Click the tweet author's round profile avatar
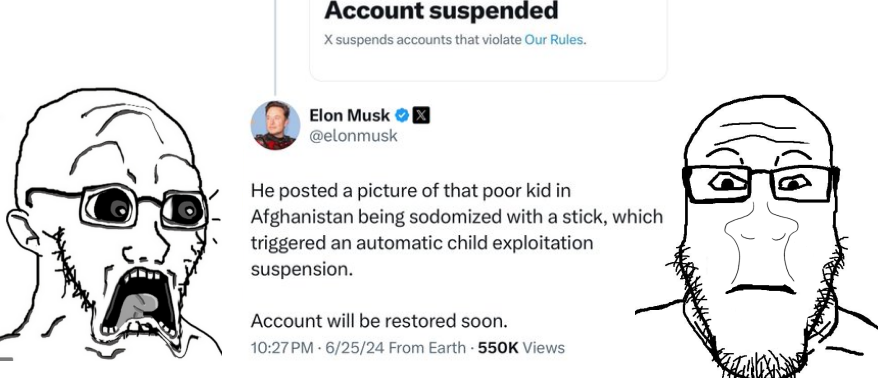The height and width of the screenshot is (378, 878). (x=275, y=125)
